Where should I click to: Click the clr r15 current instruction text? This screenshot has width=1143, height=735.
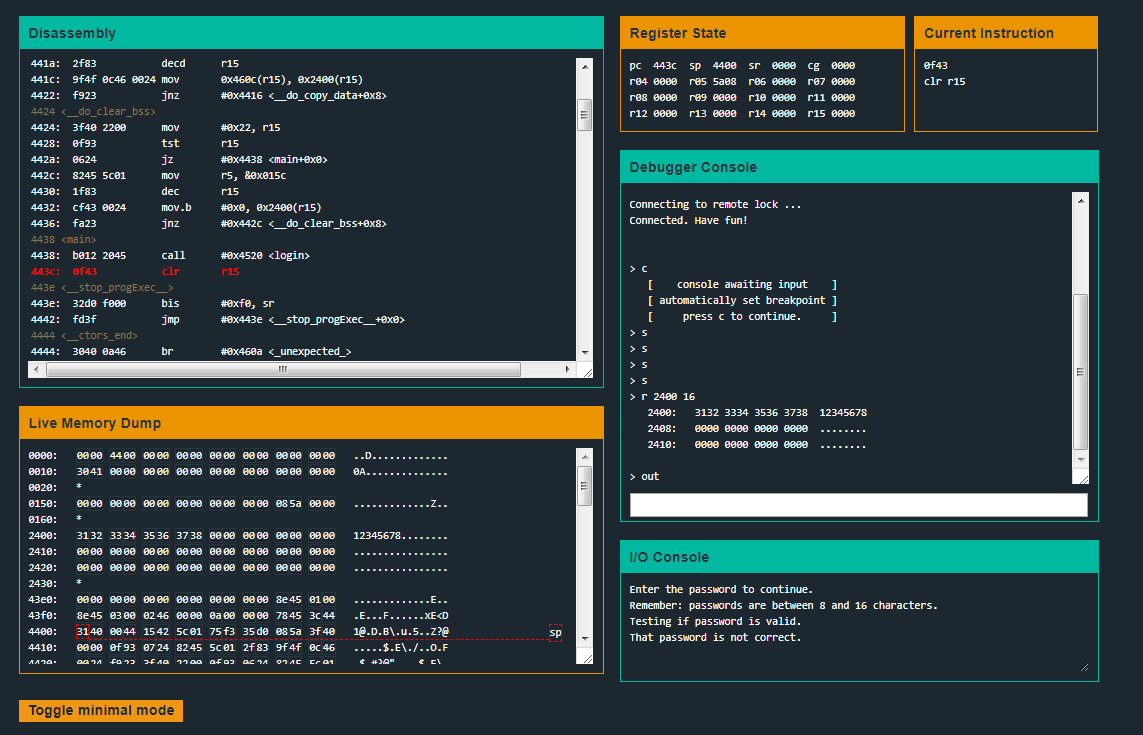click(944, 82)
